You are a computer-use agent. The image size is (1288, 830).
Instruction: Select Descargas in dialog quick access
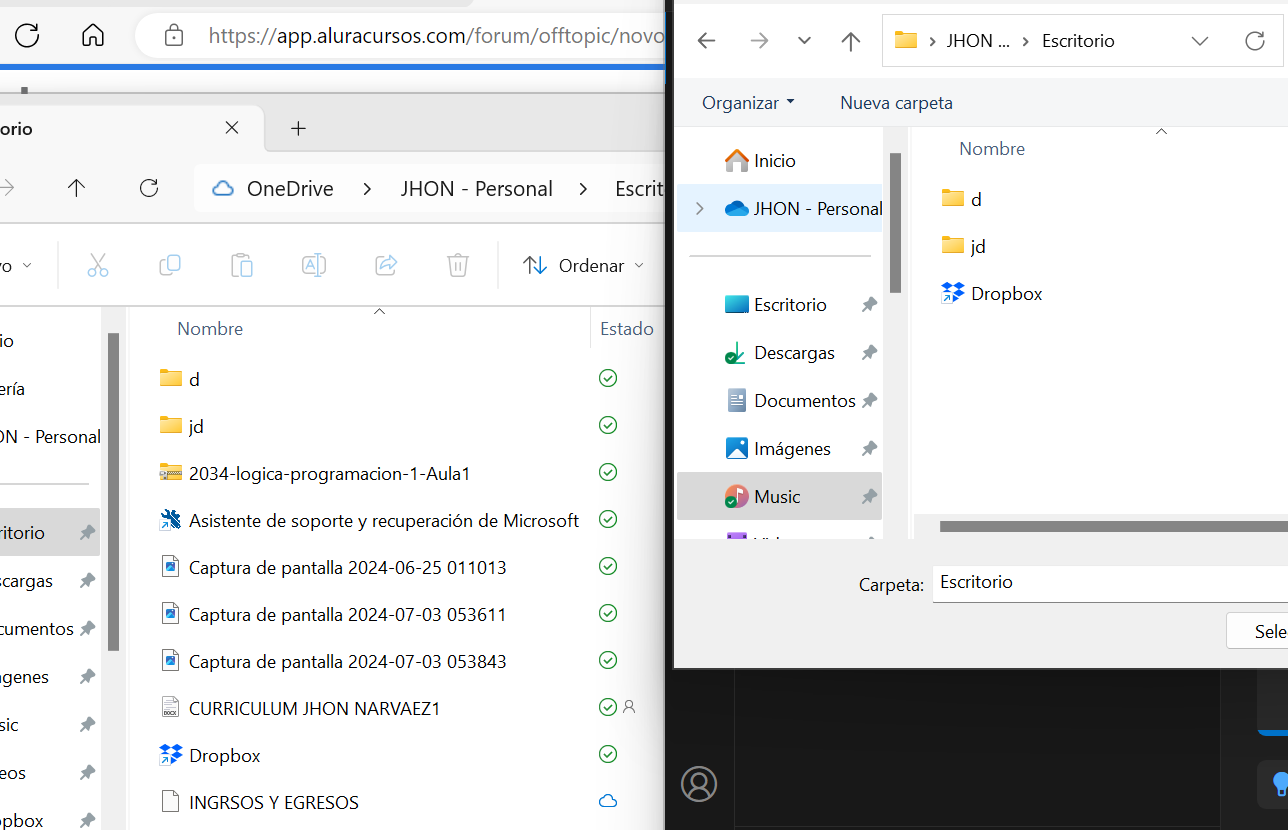point(794,353)
